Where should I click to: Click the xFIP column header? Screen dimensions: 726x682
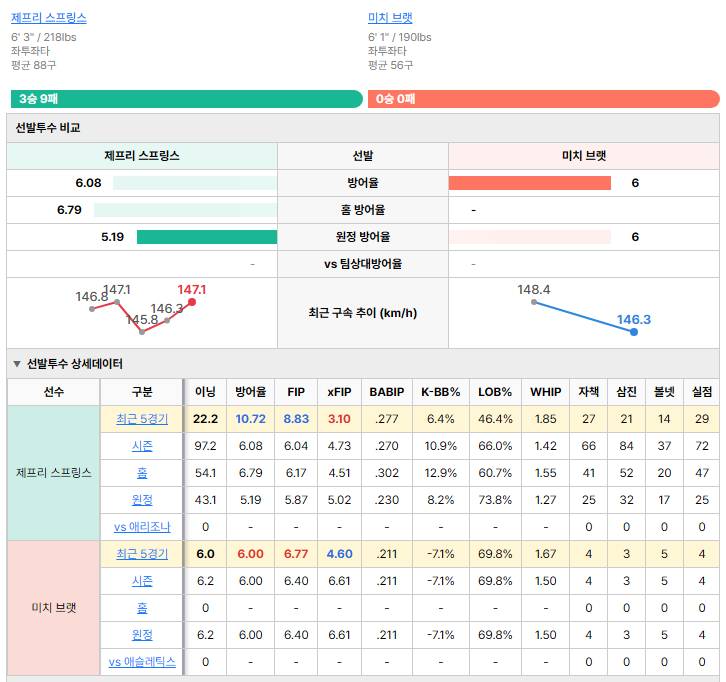339,392
